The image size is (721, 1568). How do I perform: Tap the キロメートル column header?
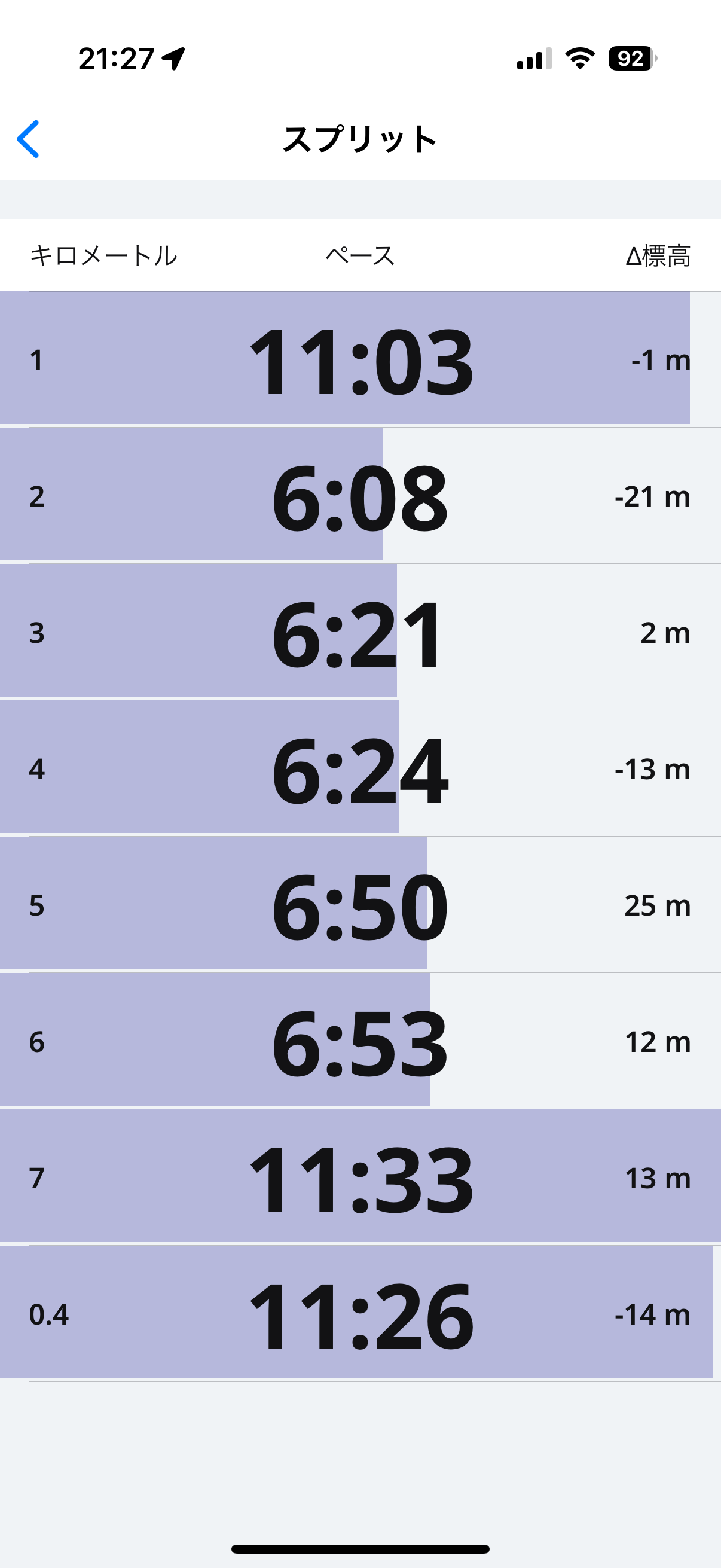(x=103, y=256)
